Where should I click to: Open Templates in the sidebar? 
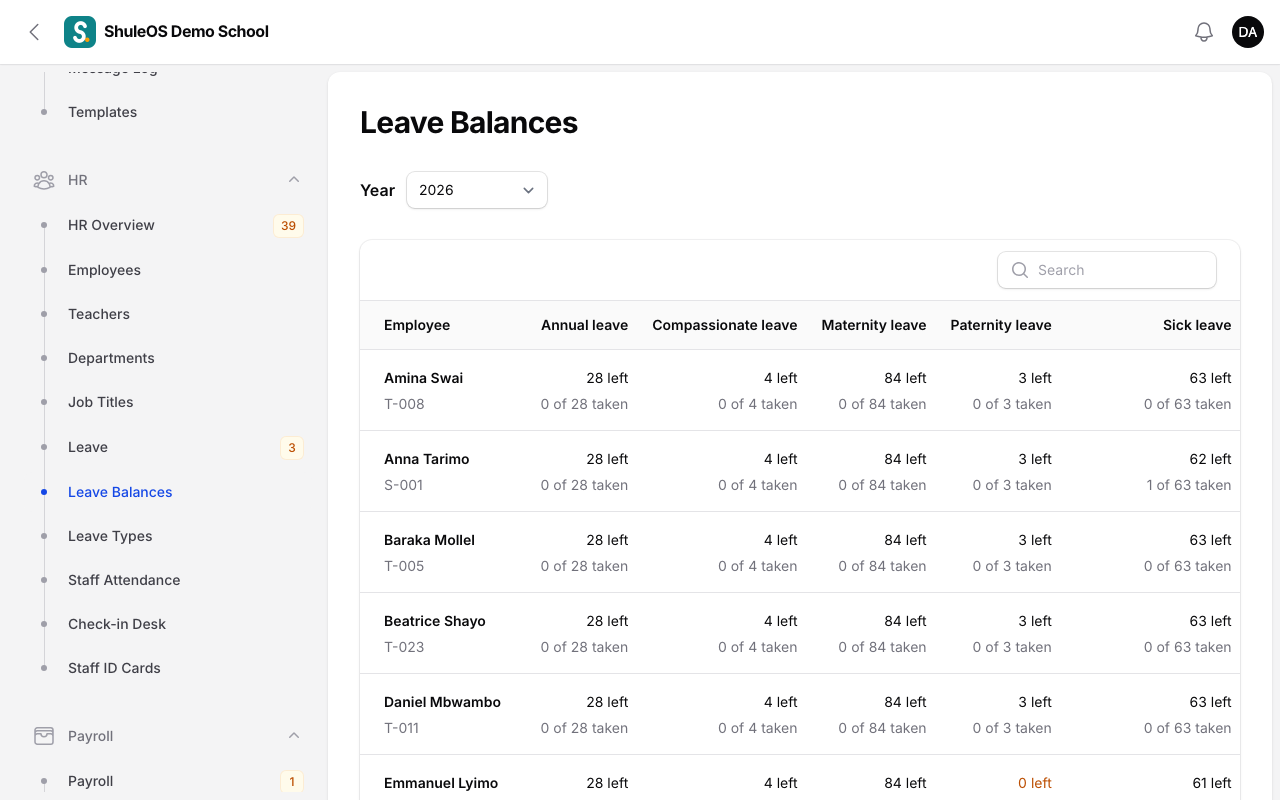pyautogui.click(x=103, y=112)
